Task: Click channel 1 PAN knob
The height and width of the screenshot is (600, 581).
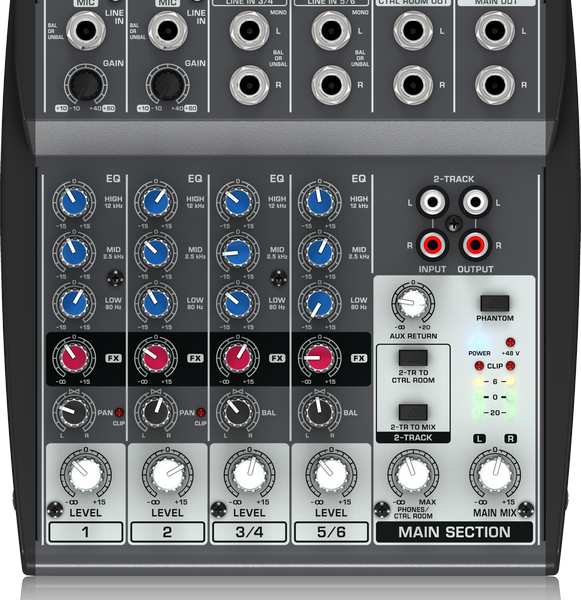Action: [74, 412]
